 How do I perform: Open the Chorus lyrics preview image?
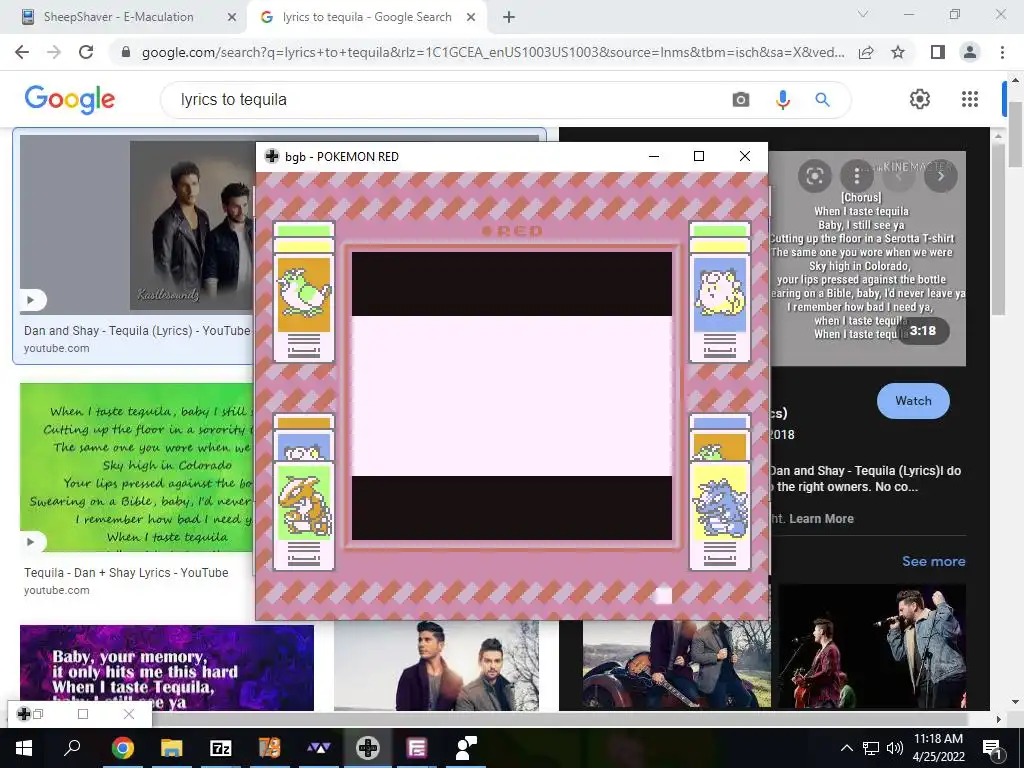click(x=867, y=258)
